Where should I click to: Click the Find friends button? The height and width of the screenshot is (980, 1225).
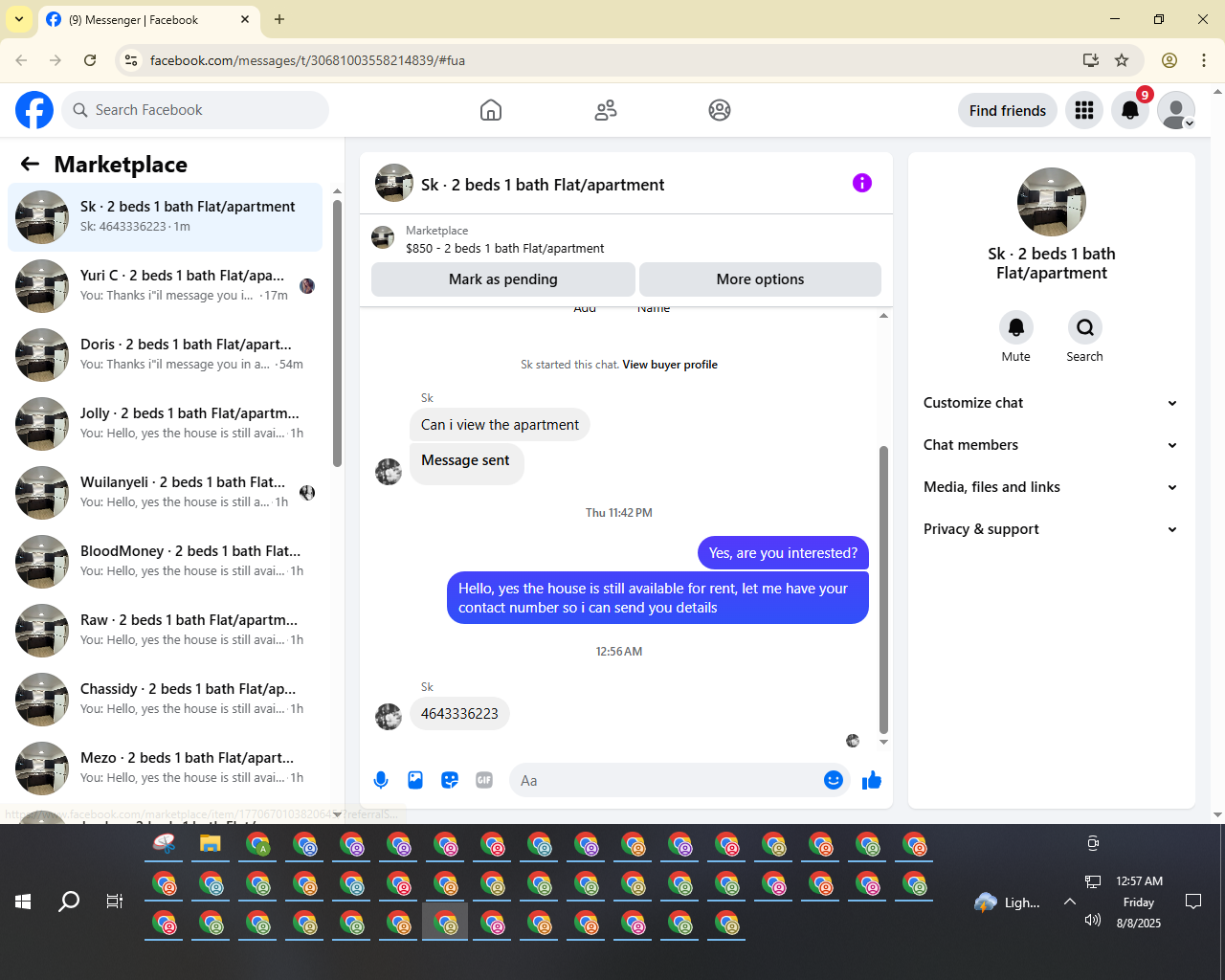coord(1008,110)
